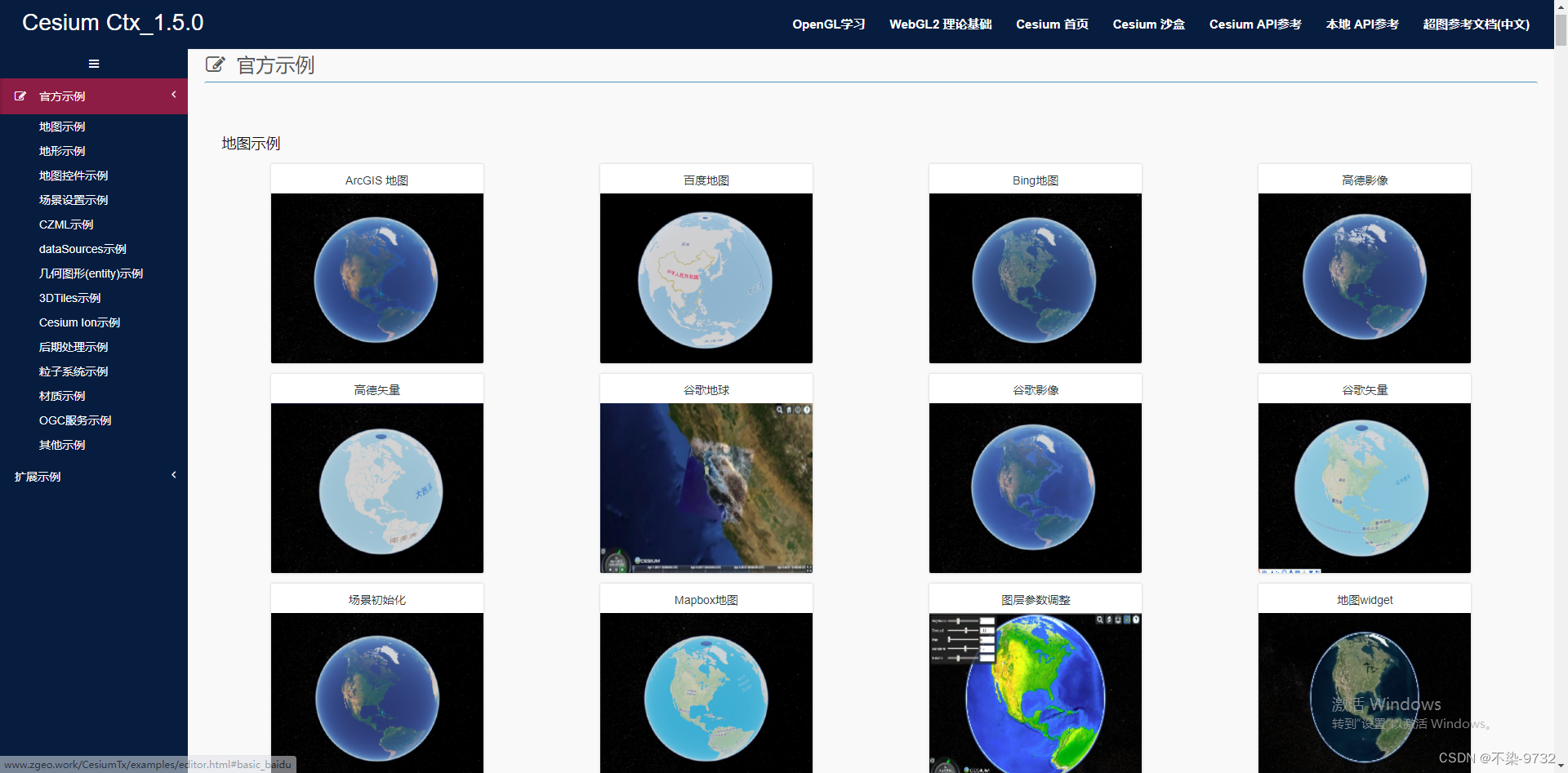The width and height of the screenshot is (1568, 773).
Task: Select 材质示例 in the sidebar
Action: [x=62, y=396]
